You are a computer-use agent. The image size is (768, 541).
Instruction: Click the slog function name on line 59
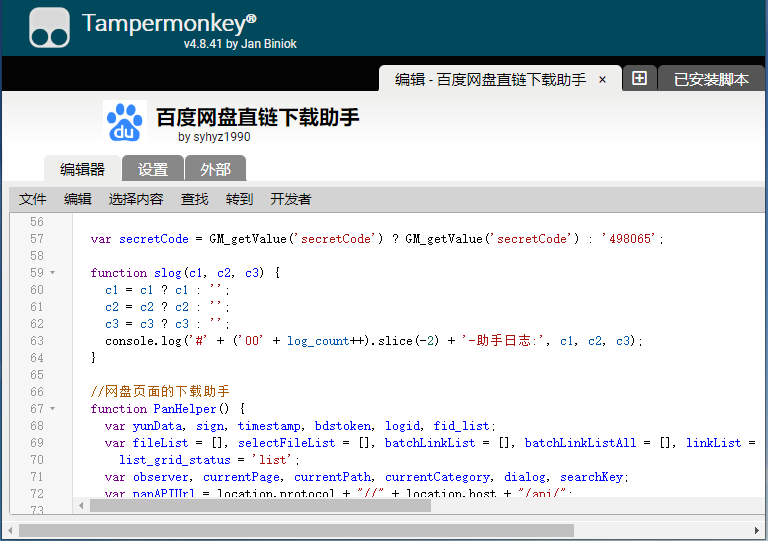(168, 273)
